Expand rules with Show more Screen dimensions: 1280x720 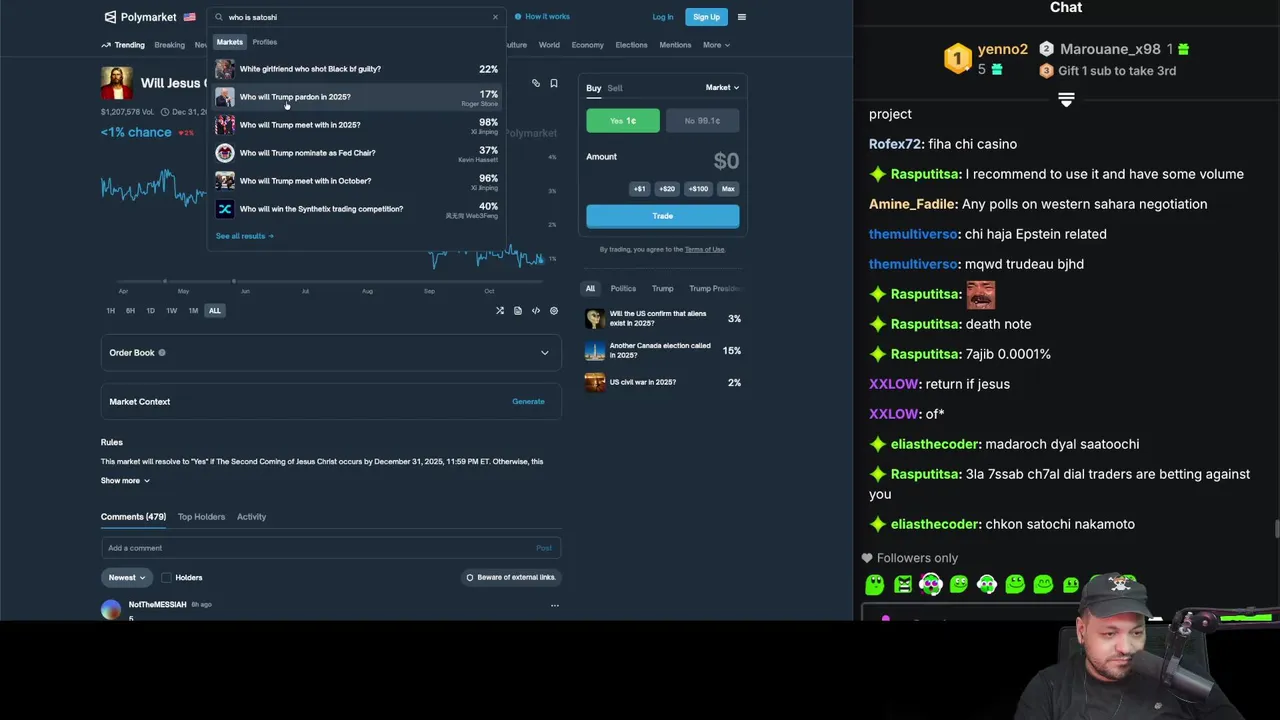(125, 481)
